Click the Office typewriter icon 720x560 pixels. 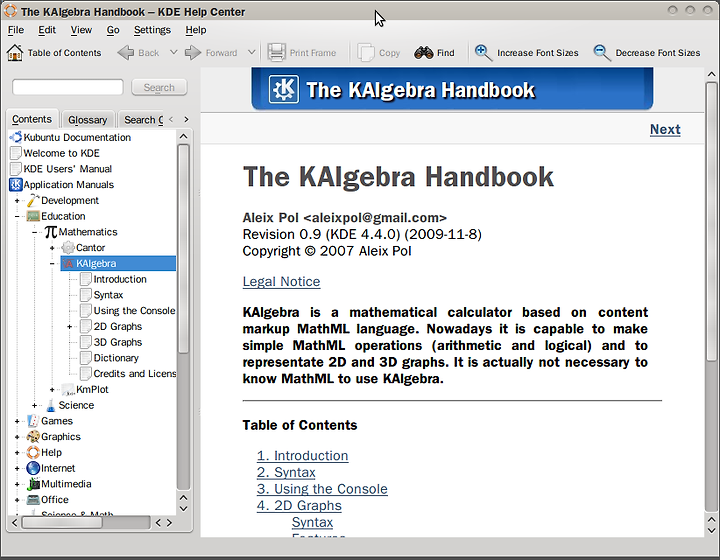tap(33, 499)
